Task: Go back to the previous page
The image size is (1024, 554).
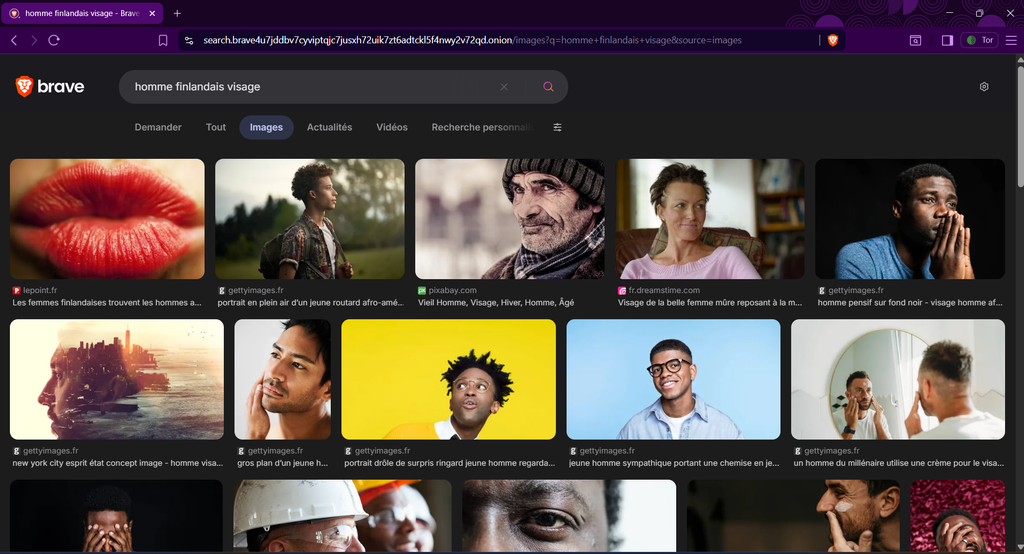Action: pyautogui.click(x=14, y=40)
